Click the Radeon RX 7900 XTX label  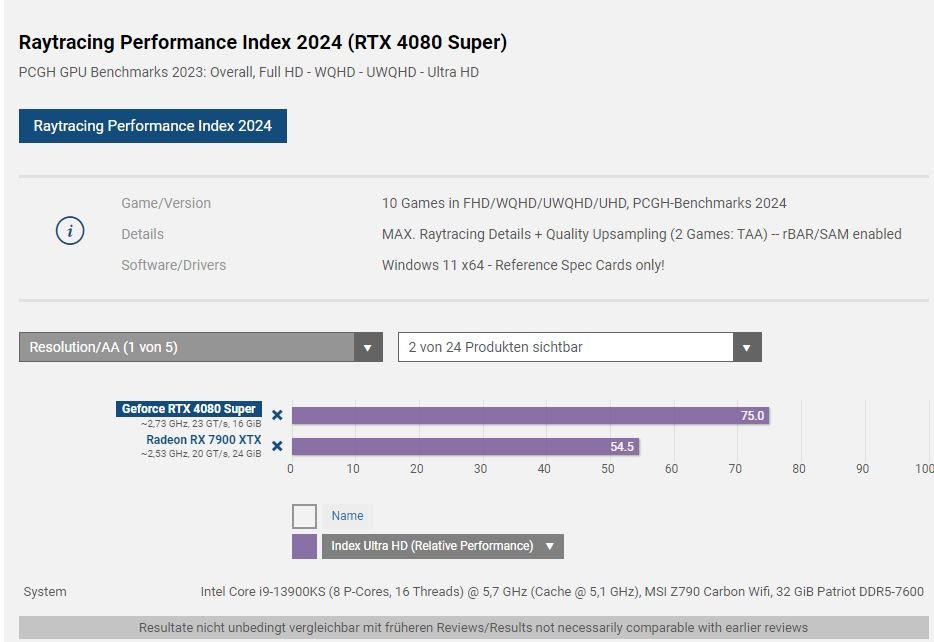point(204,440)
